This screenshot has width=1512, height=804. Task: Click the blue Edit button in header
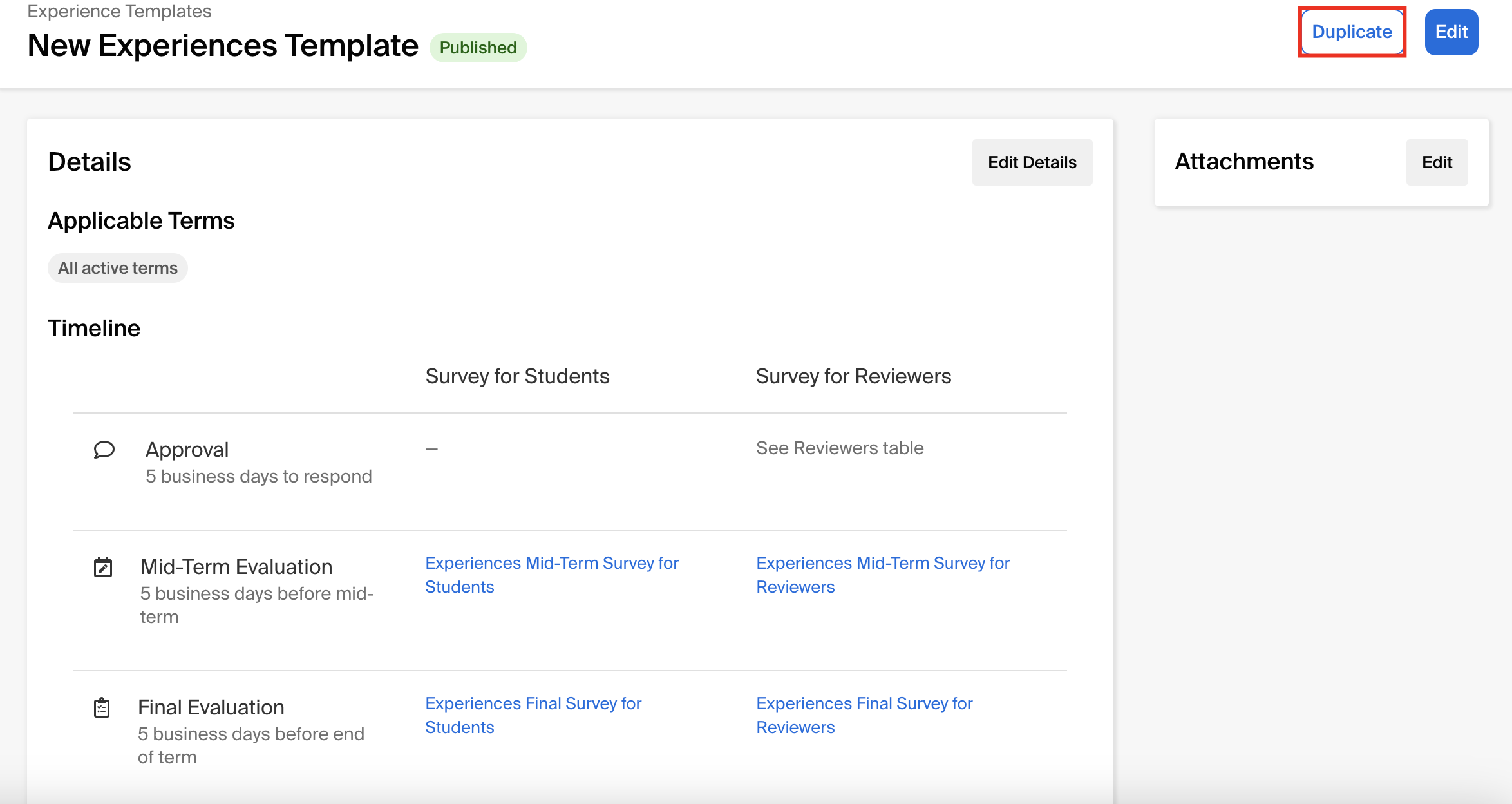(x=1451, y=32)
